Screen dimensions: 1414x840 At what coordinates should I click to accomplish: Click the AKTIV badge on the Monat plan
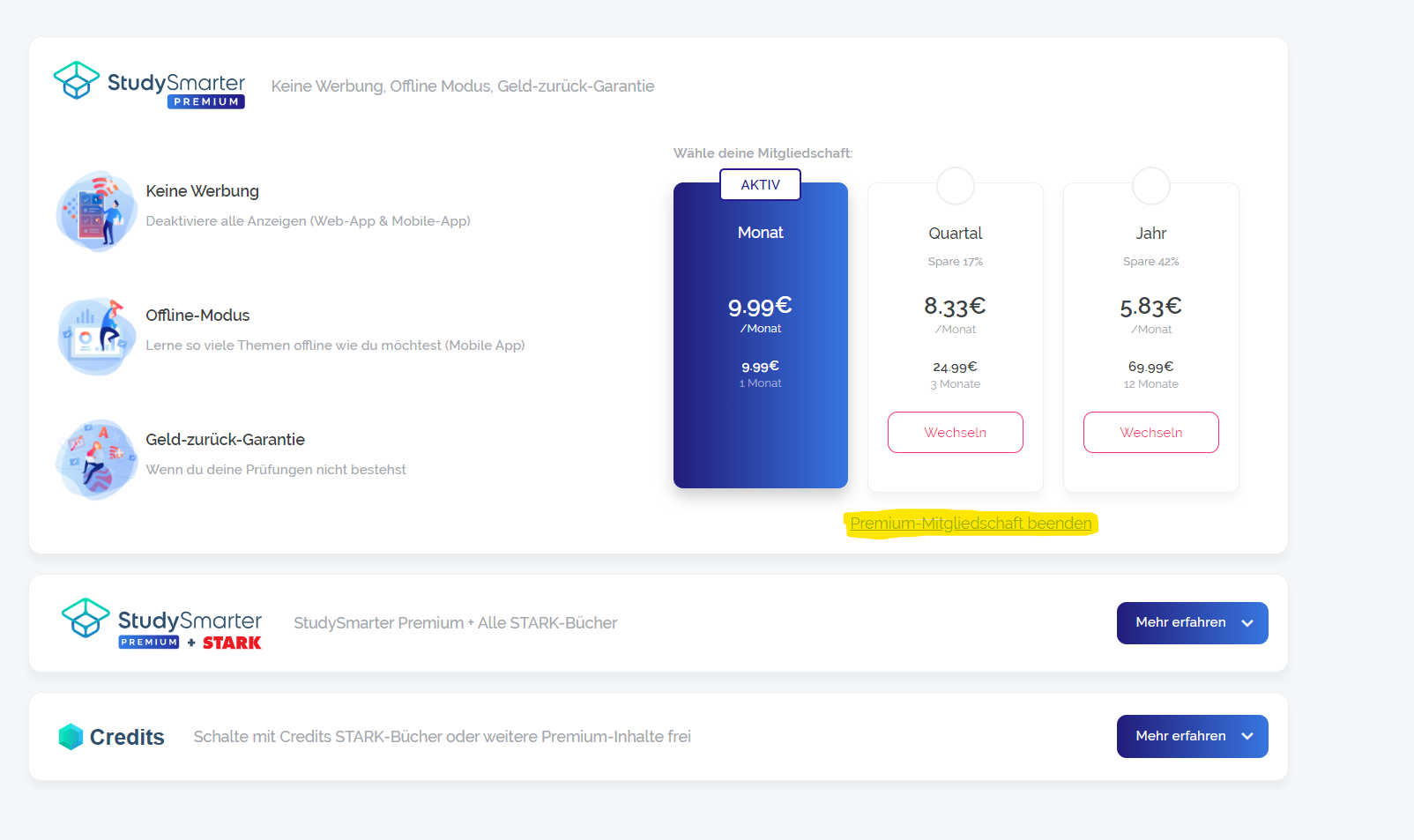(x=760, y=184)
